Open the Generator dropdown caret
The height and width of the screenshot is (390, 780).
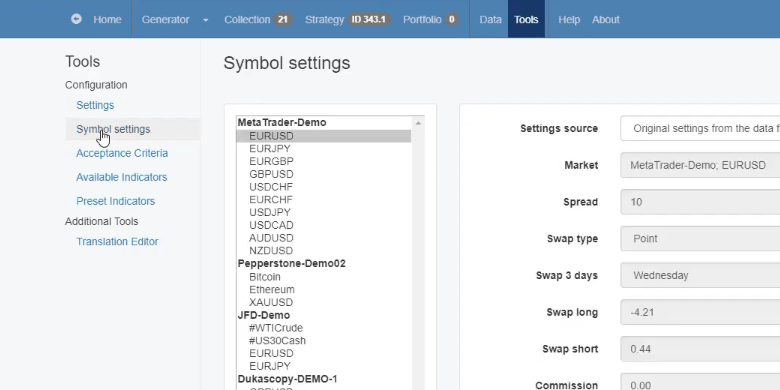pyautogui.click(x=205, y=20)
